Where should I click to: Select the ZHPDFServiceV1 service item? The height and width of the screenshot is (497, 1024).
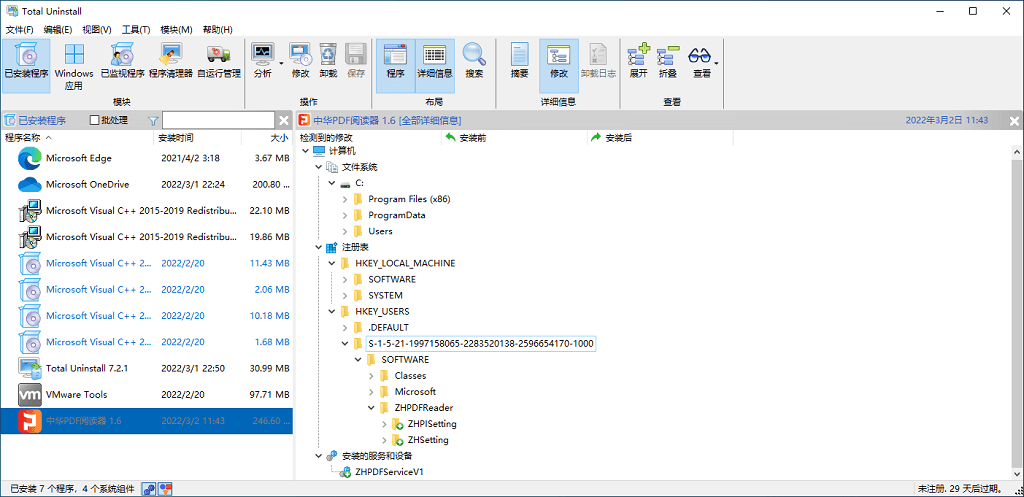point(389,472)
